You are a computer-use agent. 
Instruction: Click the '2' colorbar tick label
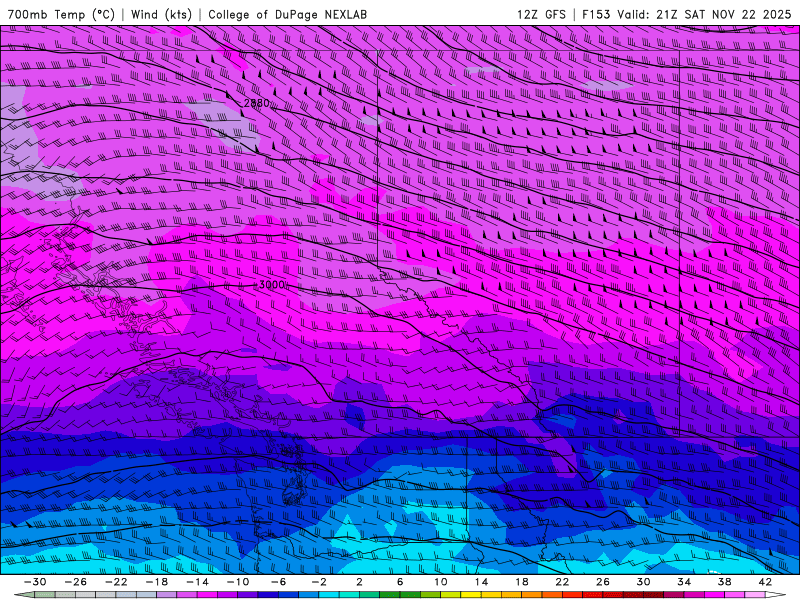click(359, 582)
